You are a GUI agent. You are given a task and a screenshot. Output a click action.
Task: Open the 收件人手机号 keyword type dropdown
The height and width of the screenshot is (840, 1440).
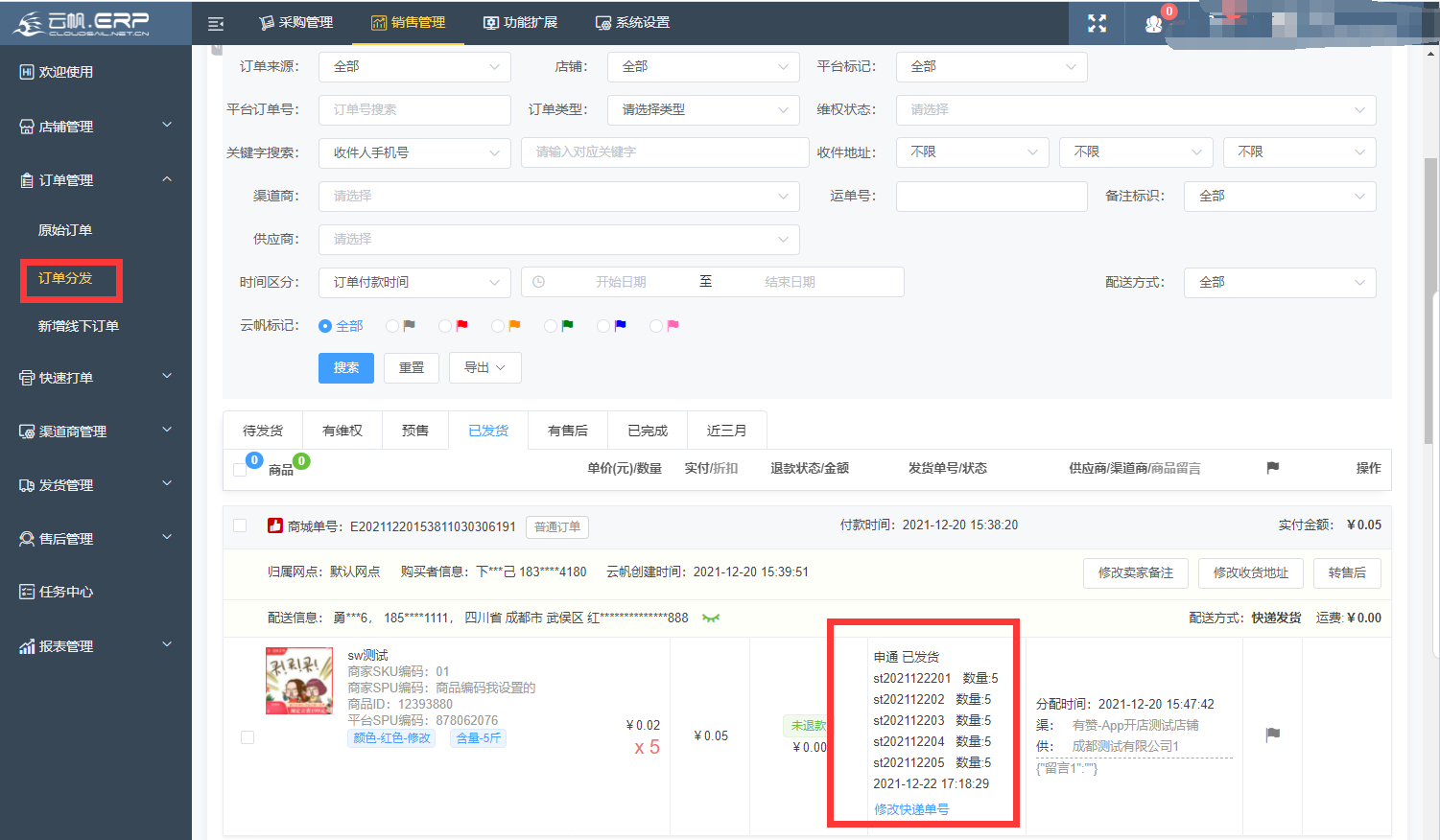tap(414, 152)
